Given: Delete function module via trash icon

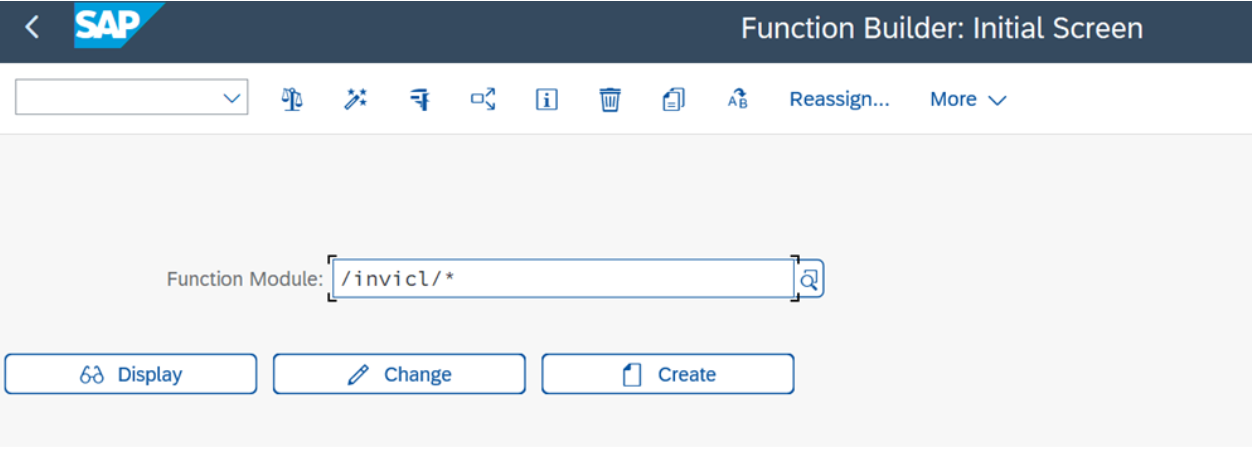Looking at the screenshot, I should click(x=610, y=99).
